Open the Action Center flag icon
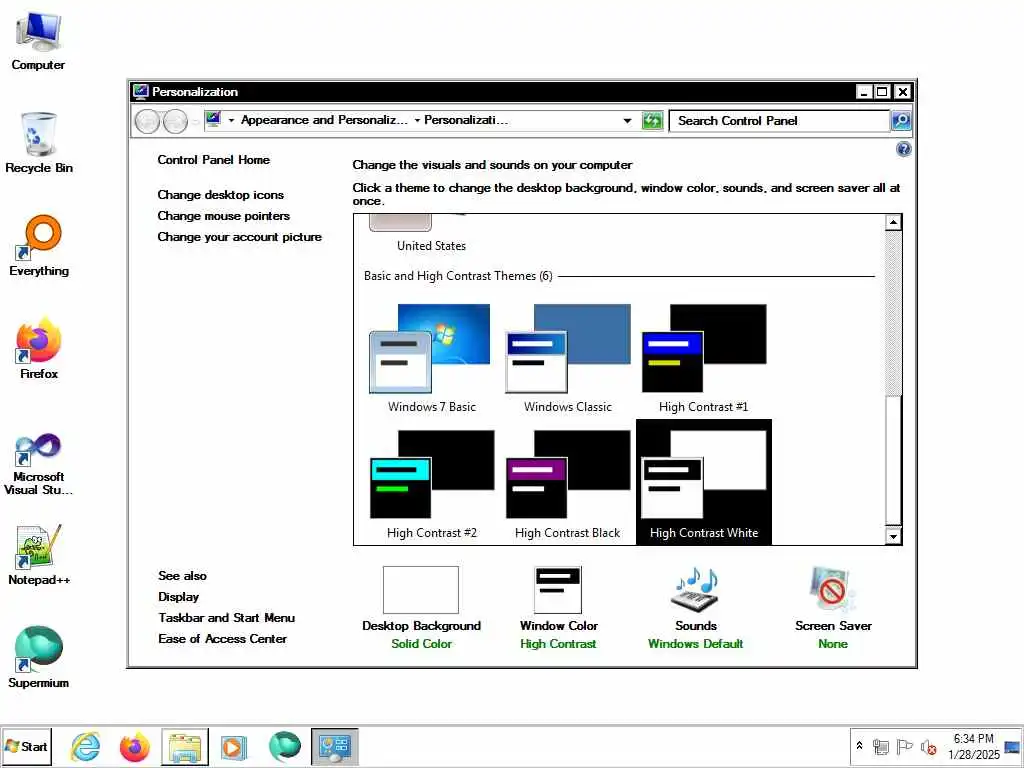The image size is (1024, 768). pos(904,746)
